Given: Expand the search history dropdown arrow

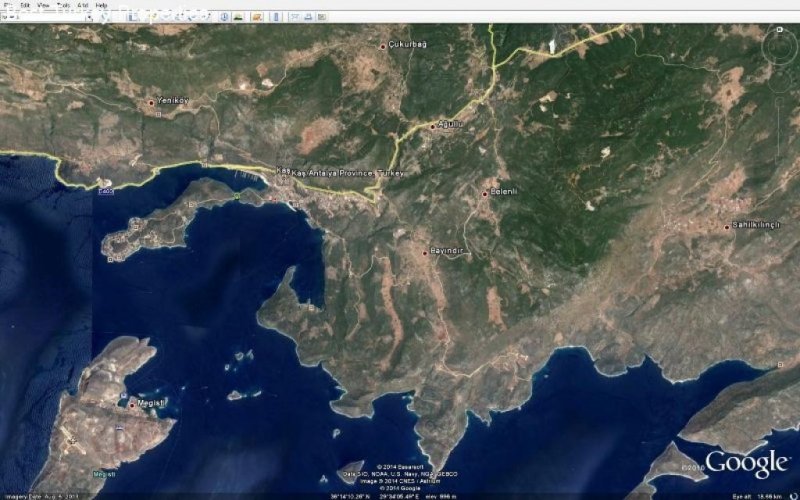Looking at the screenshot, I should click(x=89, y=17).
